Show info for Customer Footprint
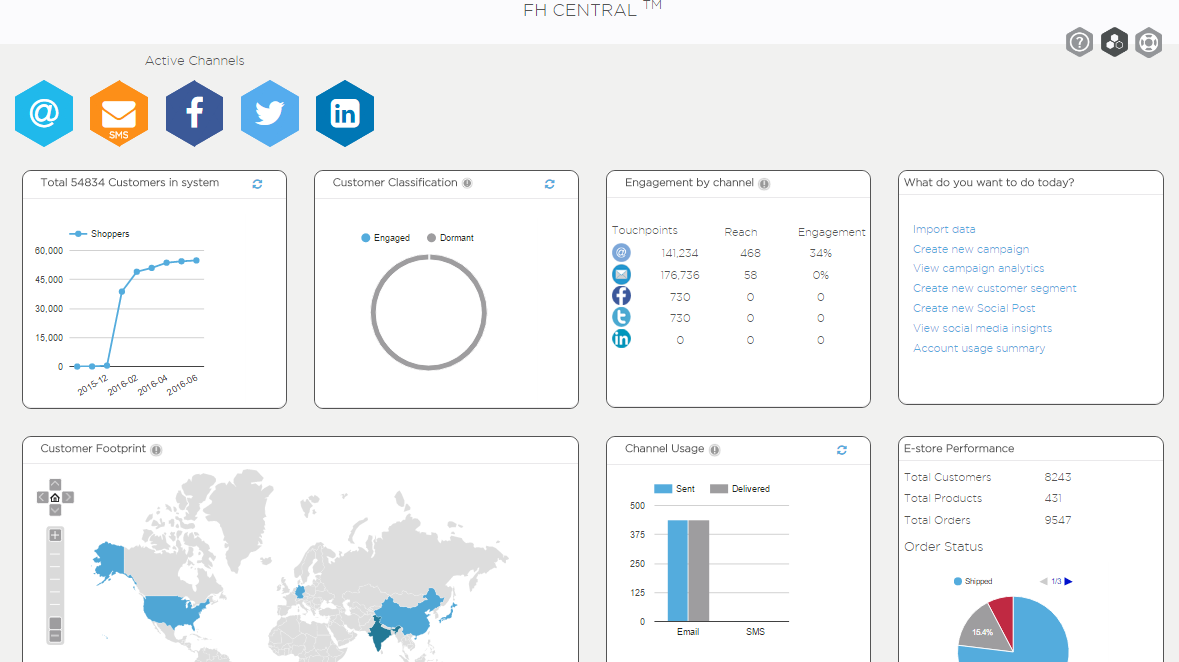The height and width of the screenshot is (662, 1179). (156, 450)
